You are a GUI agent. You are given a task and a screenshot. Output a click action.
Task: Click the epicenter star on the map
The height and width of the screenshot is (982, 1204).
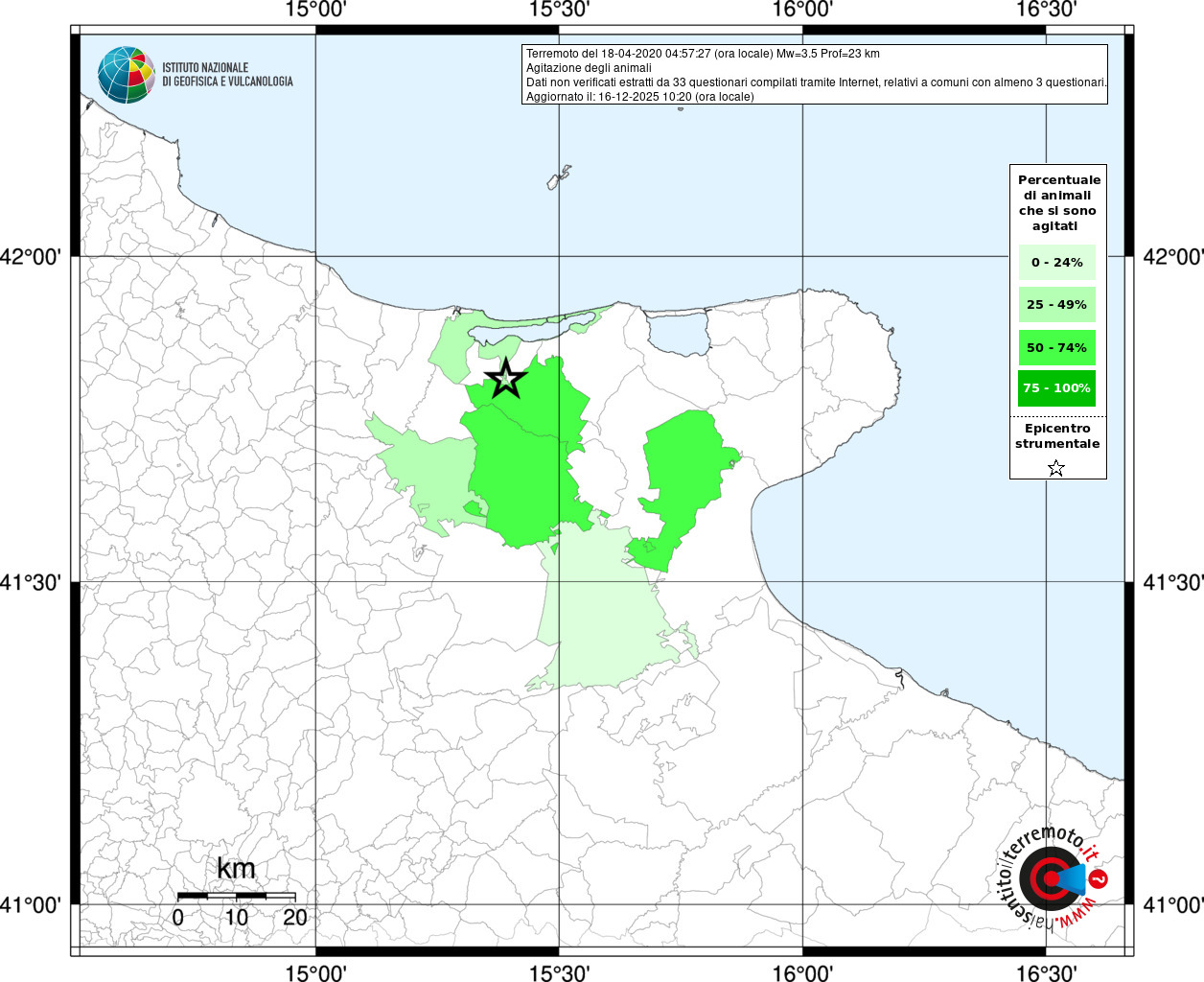tap(505, 379)
